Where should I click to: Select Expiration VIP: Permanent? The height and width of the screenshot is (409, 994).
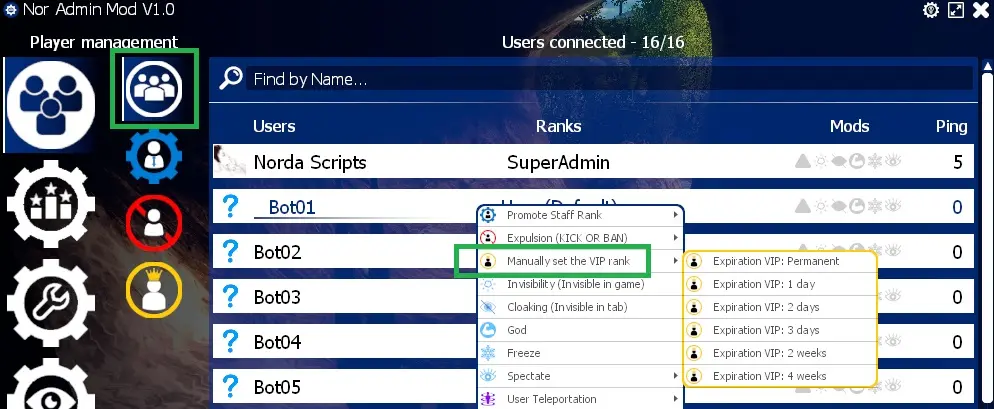click(780, 261)
